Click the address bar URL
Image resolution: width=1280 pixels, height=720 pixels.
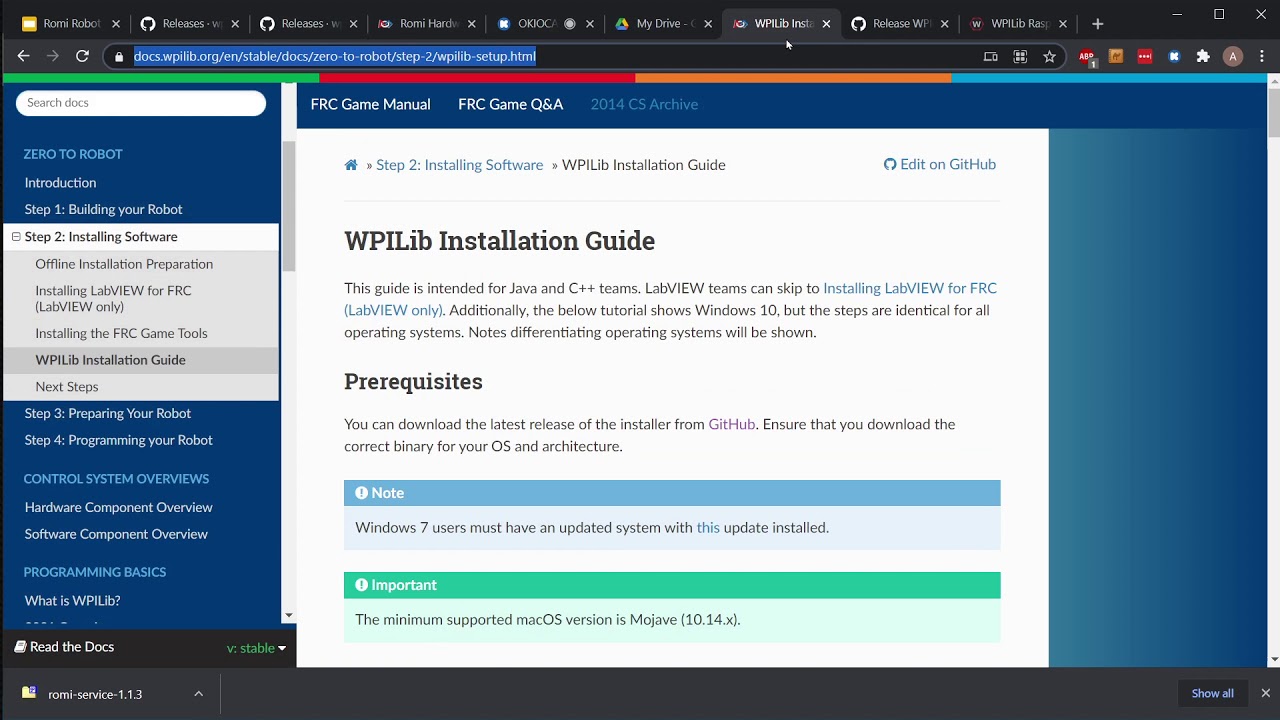click(x=335, y=56)
